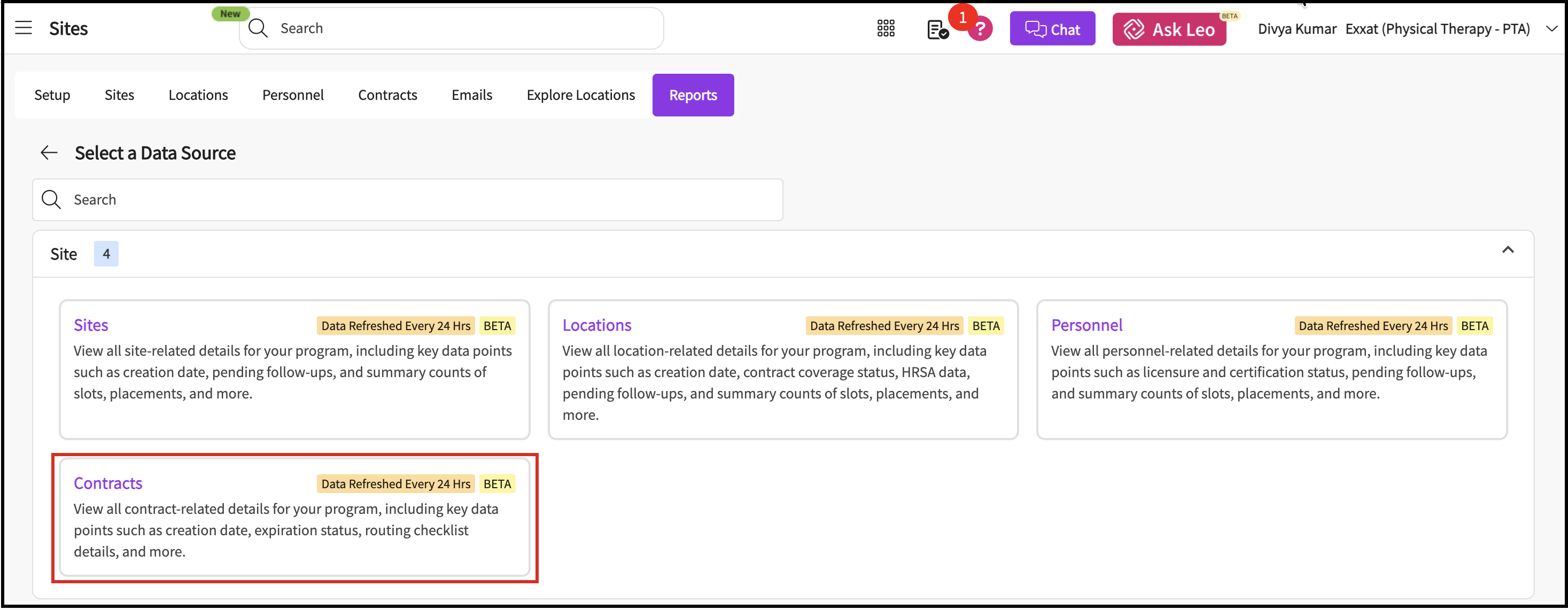1568x610 pixels.
Task: Open the Chat button
Action: pyautogui.click(x=1052, y=29)
